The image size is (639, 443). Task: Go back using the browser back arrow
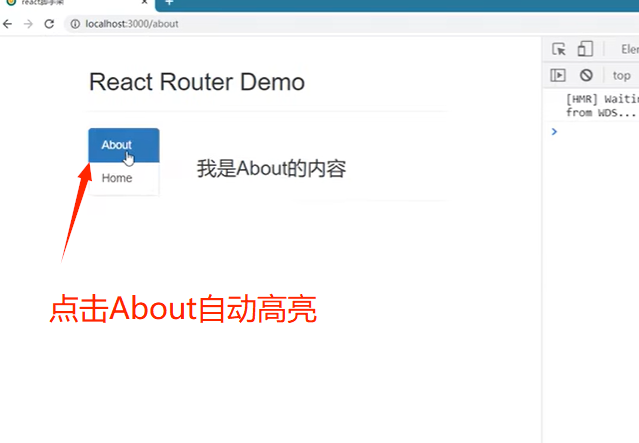pyautogui.click(x=7, y=24)
